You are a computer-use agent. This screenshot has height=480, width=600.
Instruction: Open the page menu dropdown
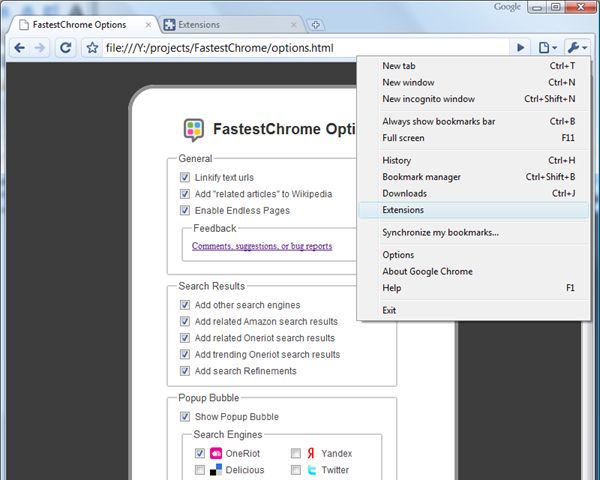pos(548,48)
